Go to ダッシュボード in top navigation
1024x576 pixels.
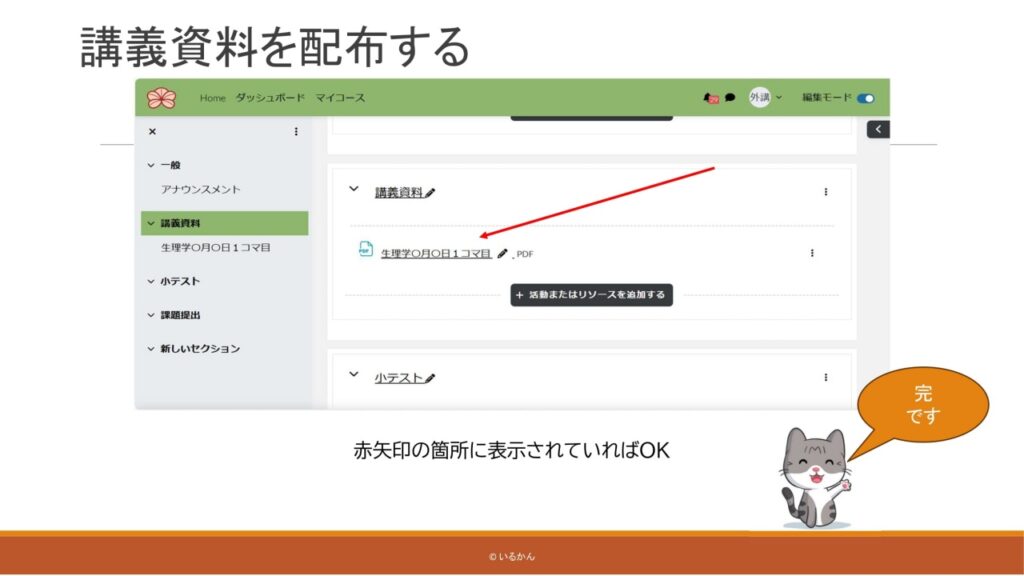coord(270,98)
